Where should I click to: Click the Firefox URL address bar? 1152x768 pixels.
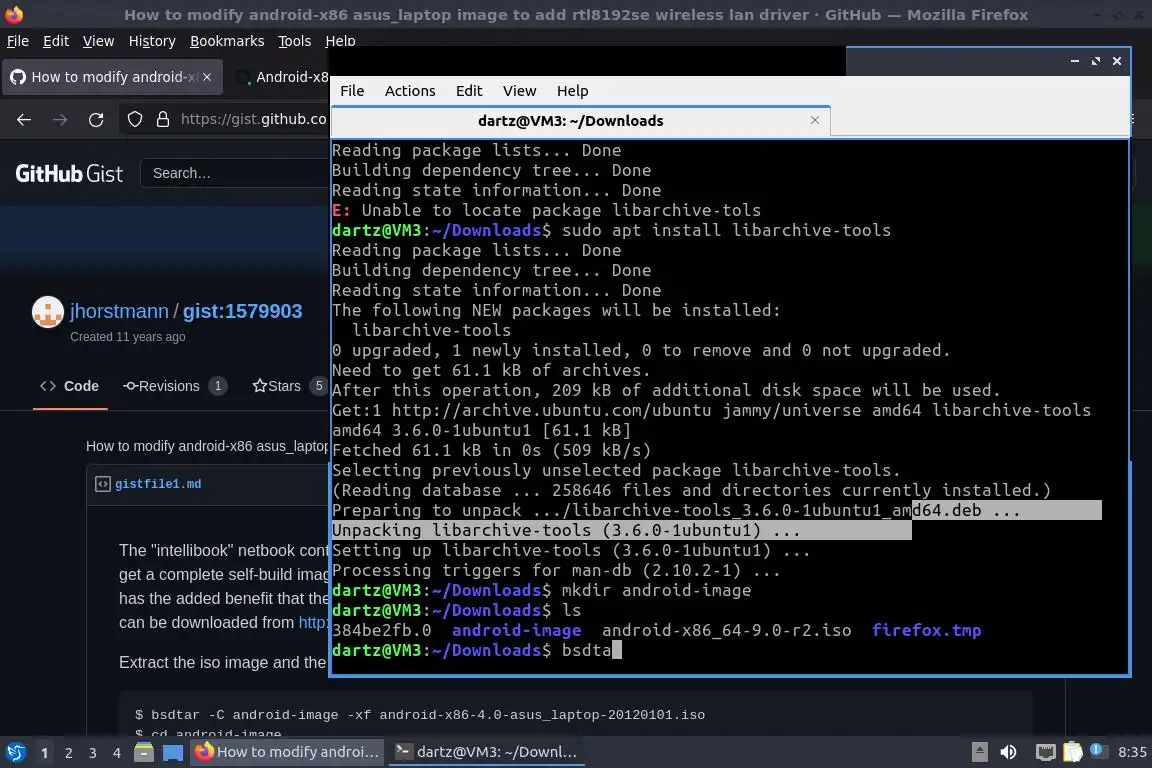253,119
